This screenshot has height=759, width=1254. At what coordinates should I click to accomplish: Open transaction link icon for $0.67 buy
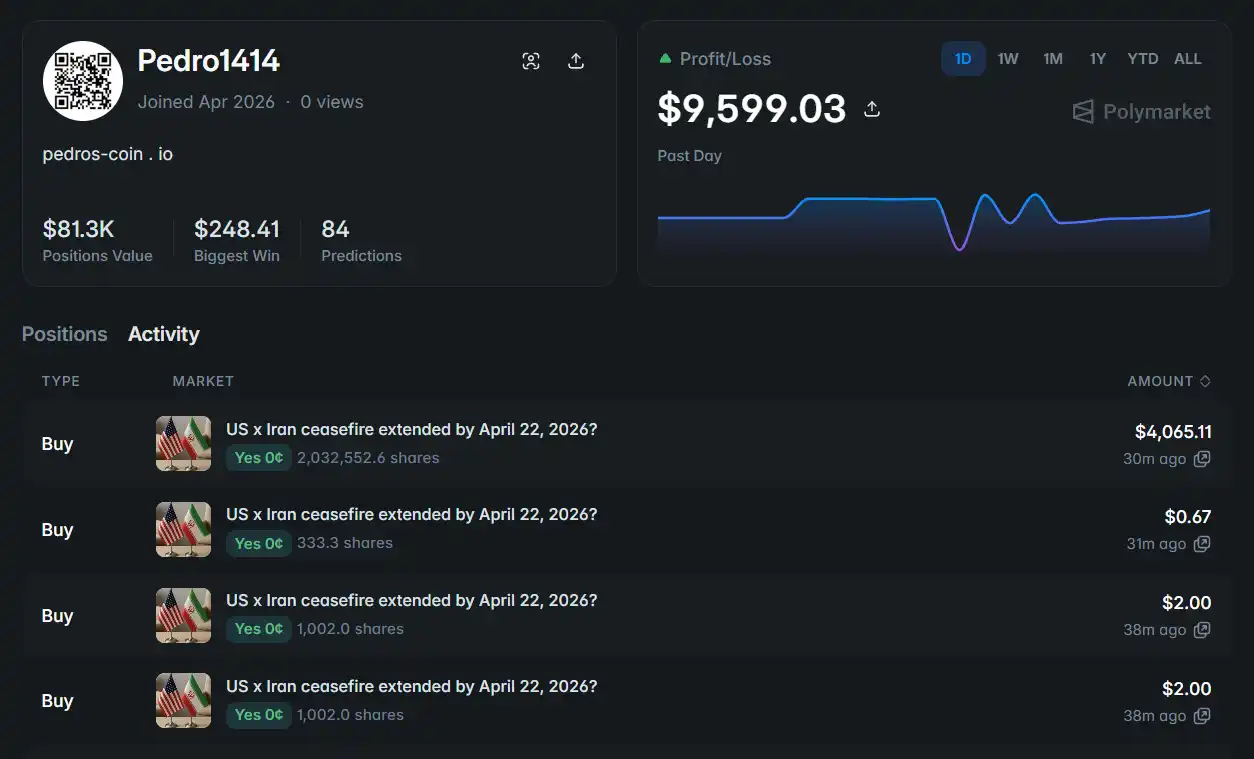[1202, 544]
